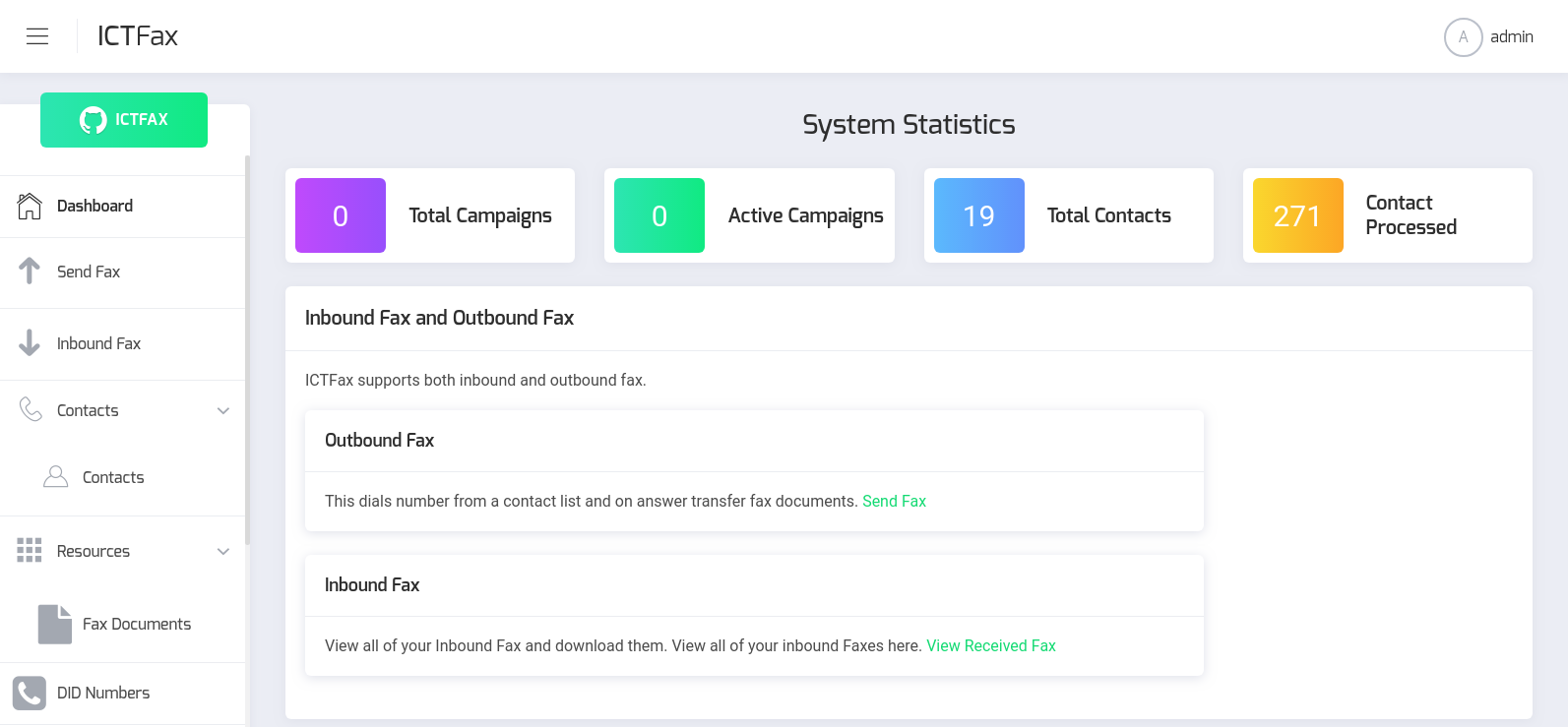Open the Contacts sub-item
Image resolution: width=1568 pixels, height=727 pixels.
click(x=122, y=477)
